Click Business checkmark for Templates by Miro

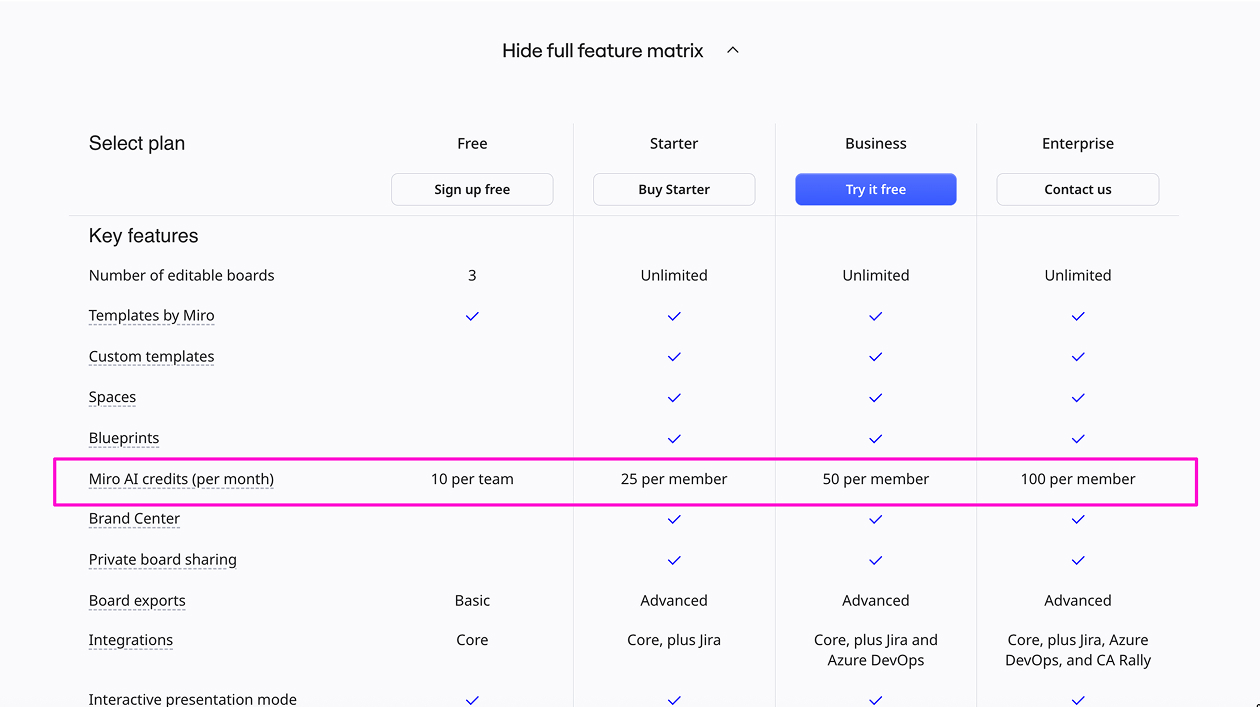(876, 316)
